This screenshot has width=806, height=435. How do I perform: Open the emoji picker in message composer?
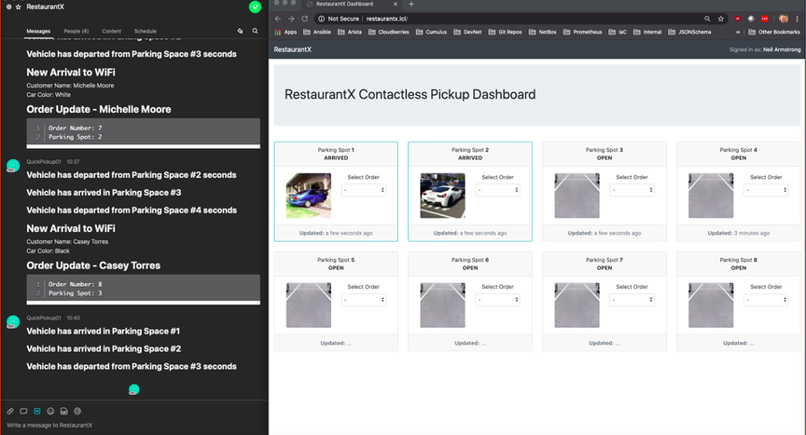[x=50, y=411]
